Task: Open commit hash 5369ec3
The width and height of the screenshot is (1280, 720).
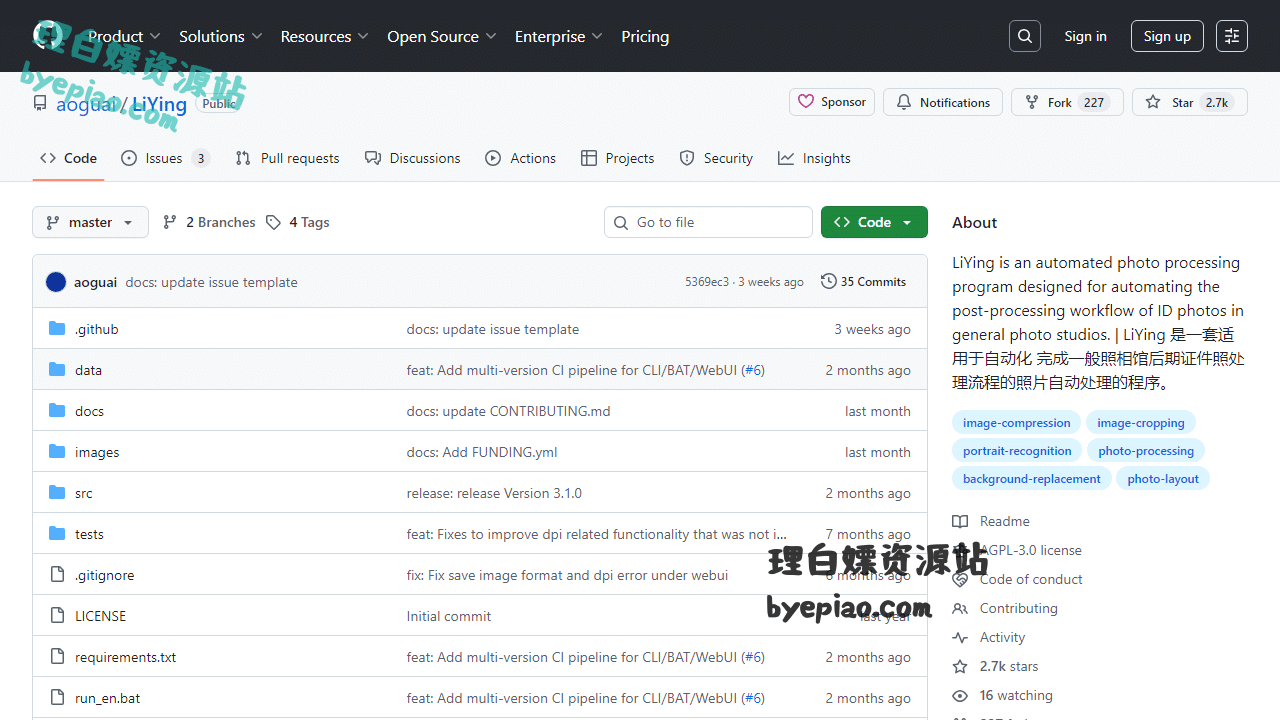Action: (x=707, y=282)
